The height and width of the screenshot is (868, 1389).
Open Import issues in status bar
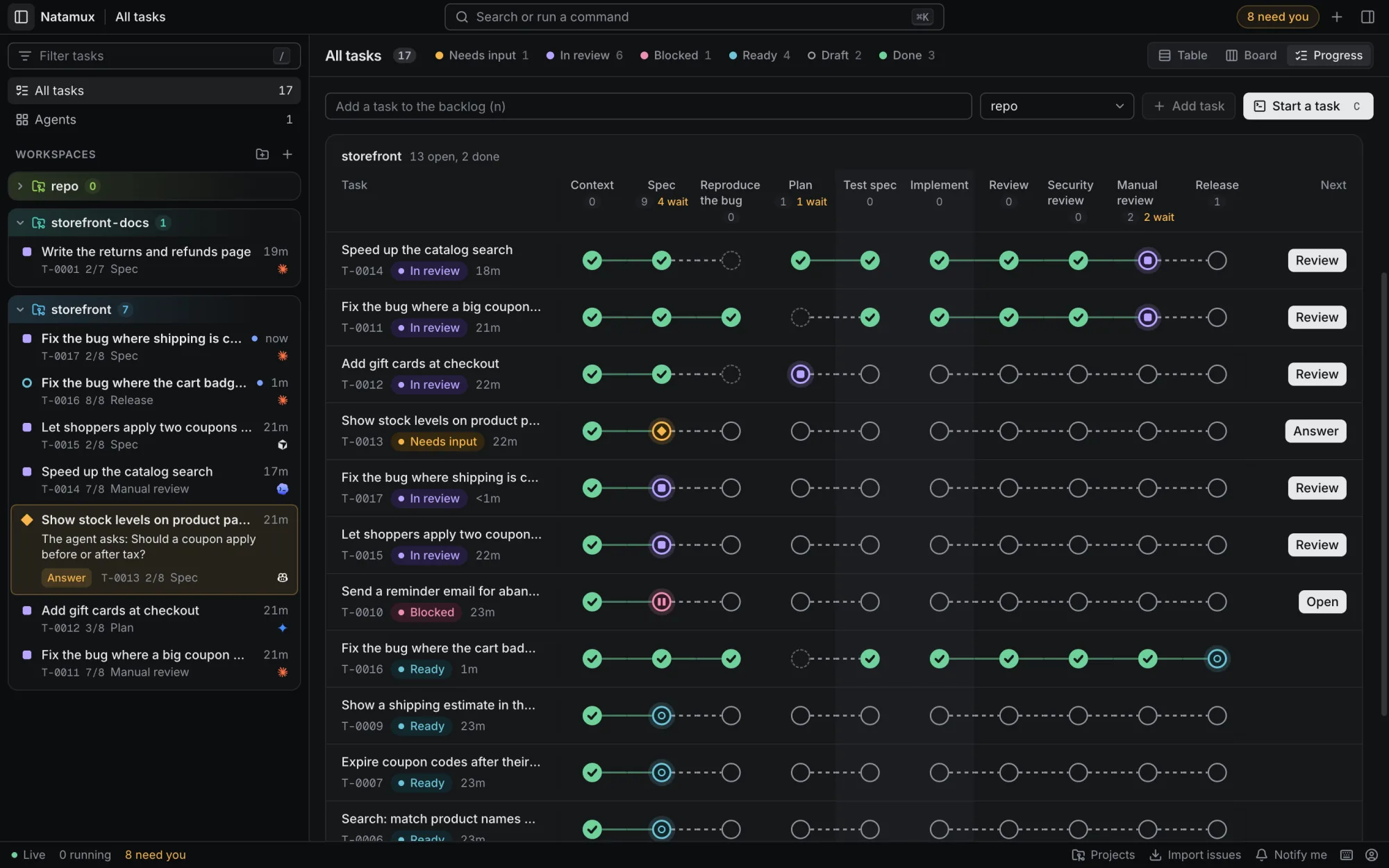coord(1195,855)
